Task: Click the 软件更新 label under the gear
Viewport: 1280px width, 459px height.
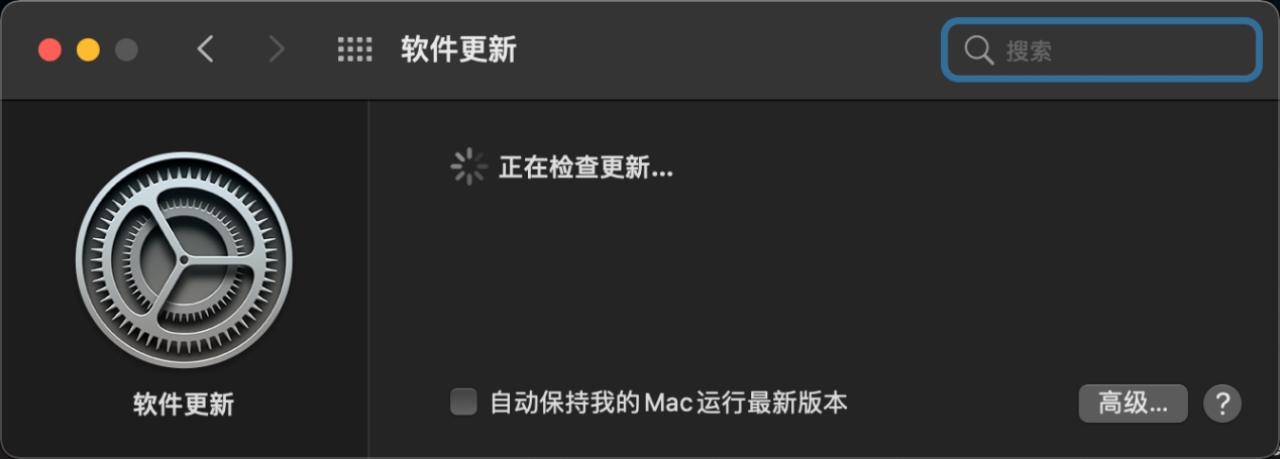Action: tap(184, 404)
